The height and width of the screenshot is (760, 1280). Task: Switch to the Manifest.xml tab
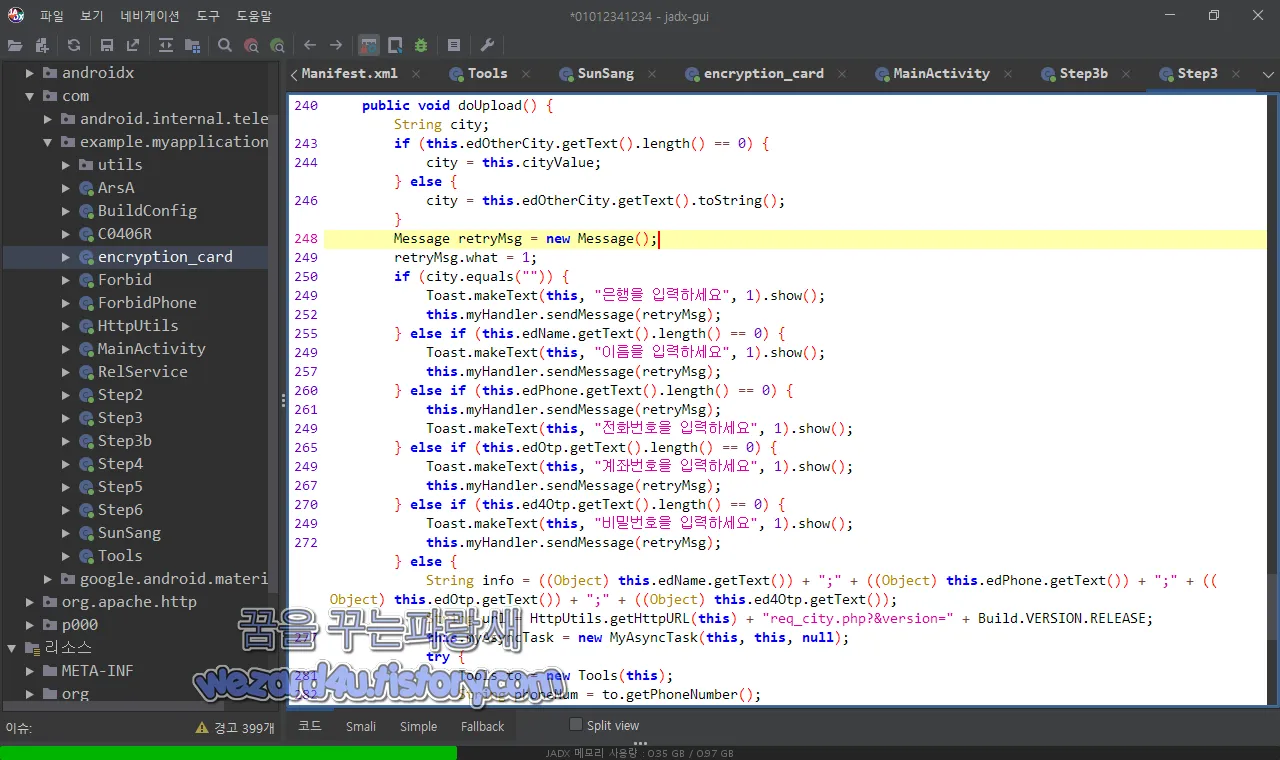point(349,73)
